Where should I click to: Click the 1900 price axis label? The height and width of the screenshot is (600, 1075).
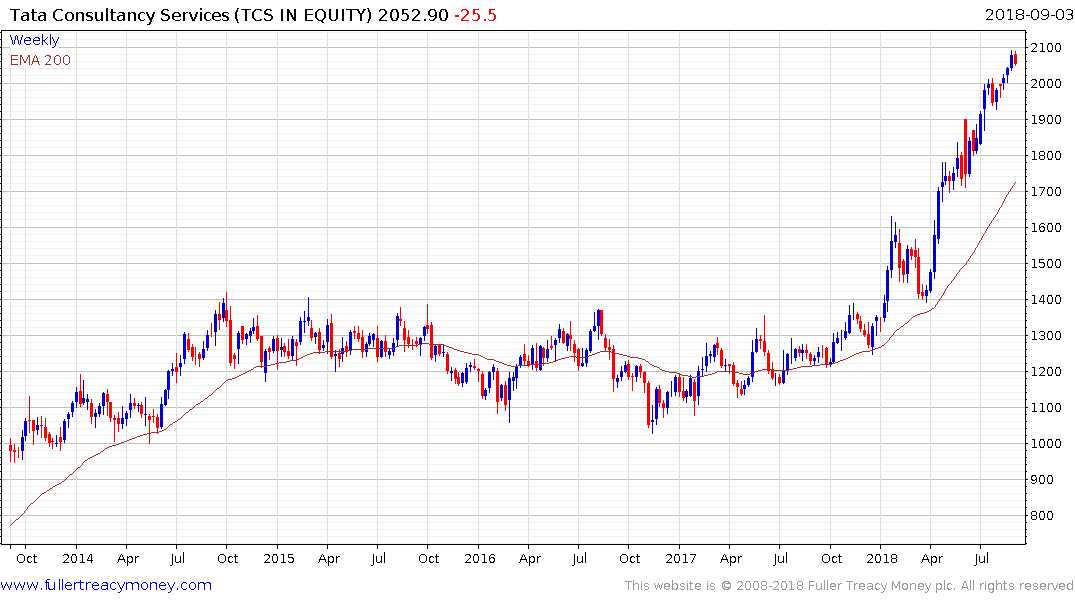point(1046,119)
